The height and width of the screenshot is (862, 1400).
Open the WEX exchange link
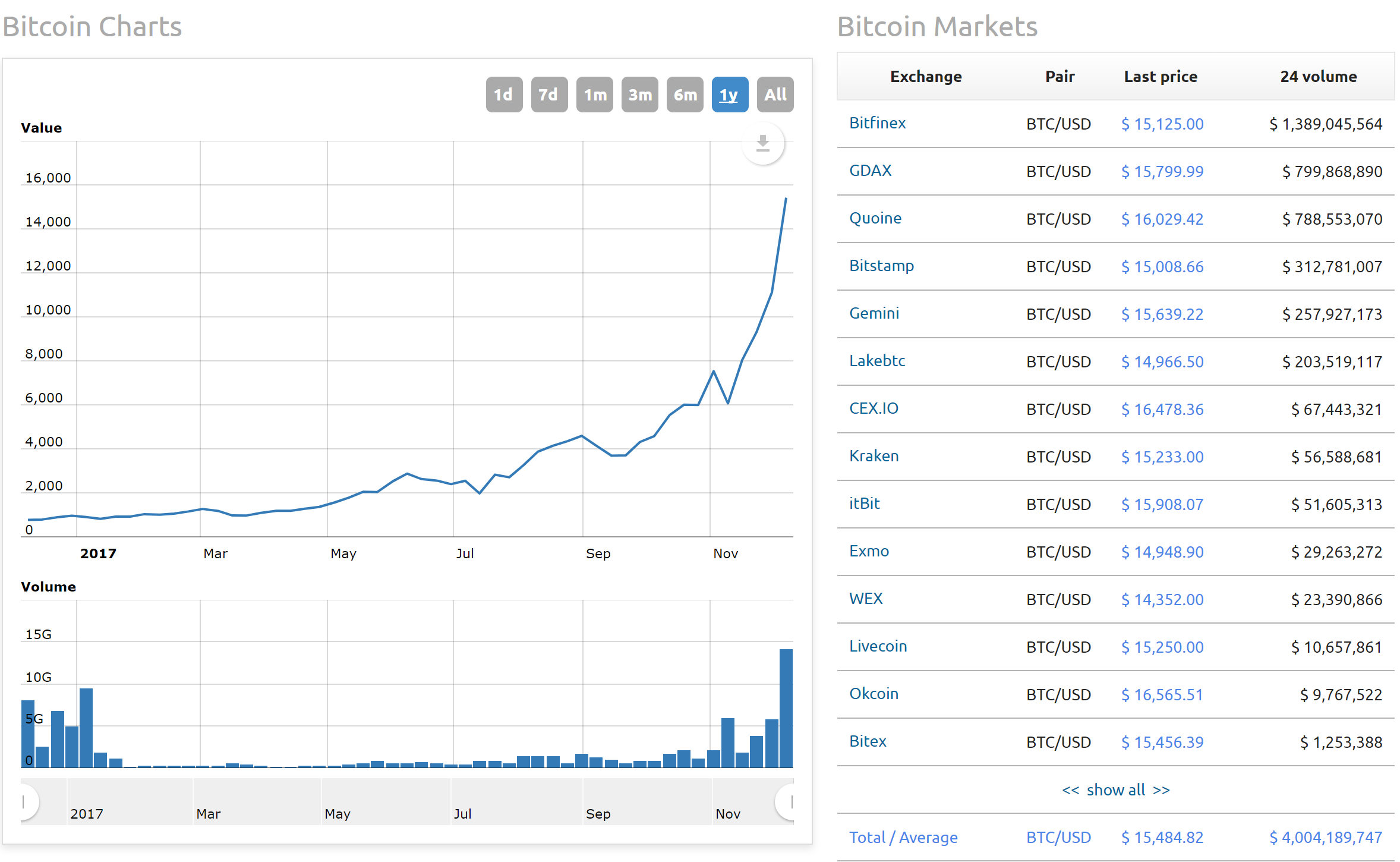[866, 599]
